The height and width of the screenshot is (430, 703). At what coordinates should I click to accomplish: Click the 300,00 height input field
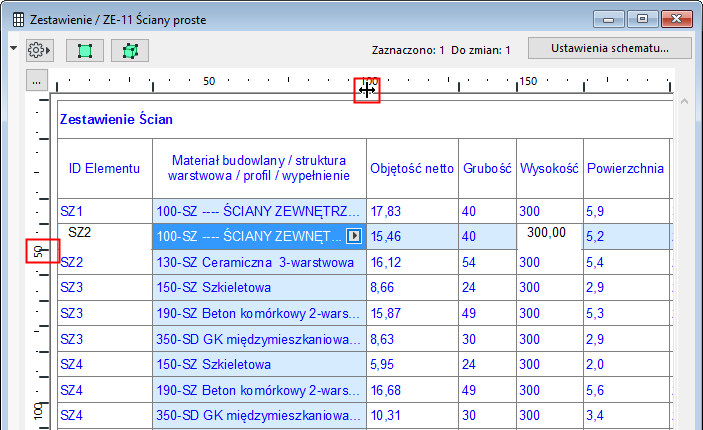tap(550, 233)
